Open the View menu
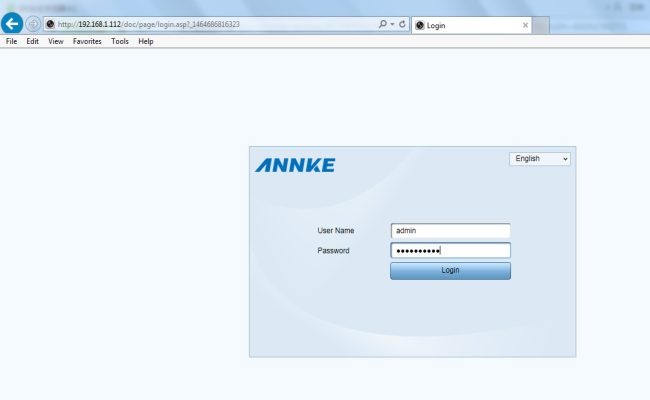Screen dimensions: 650x400 click(55, 42)
